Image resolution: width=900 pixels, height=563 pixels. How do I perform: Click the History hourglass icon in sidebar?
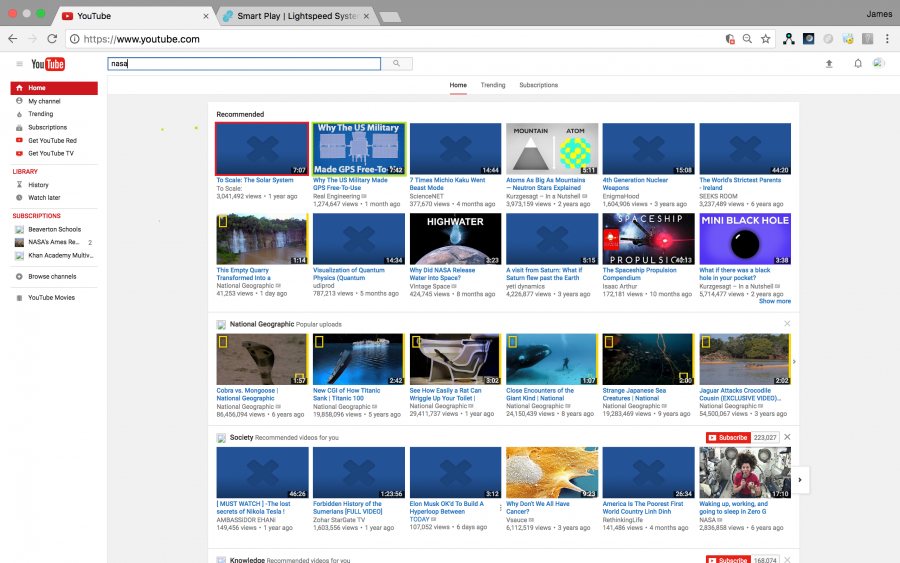point(19,185)
